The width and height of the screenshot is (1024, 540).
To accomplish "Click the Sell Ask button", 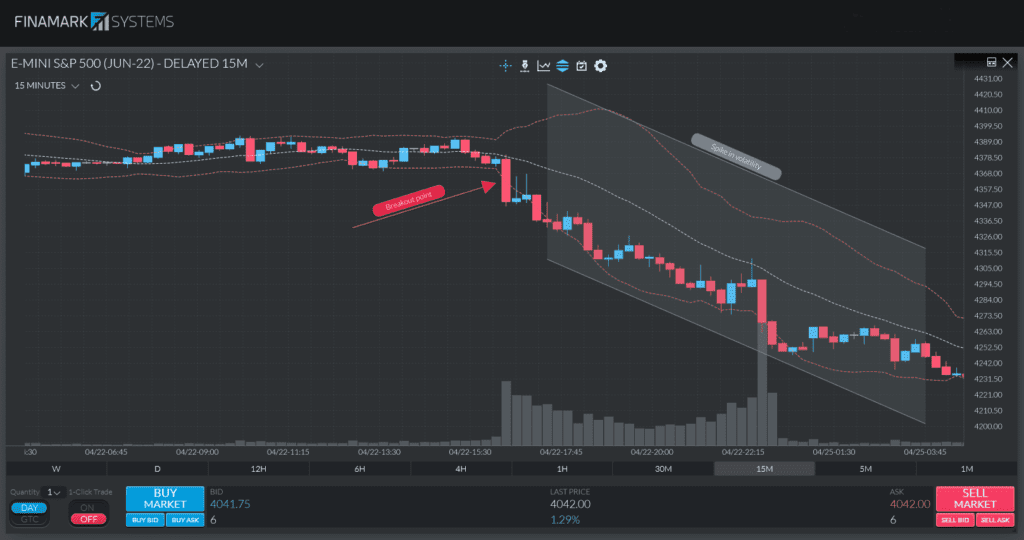I will point(994,520).
